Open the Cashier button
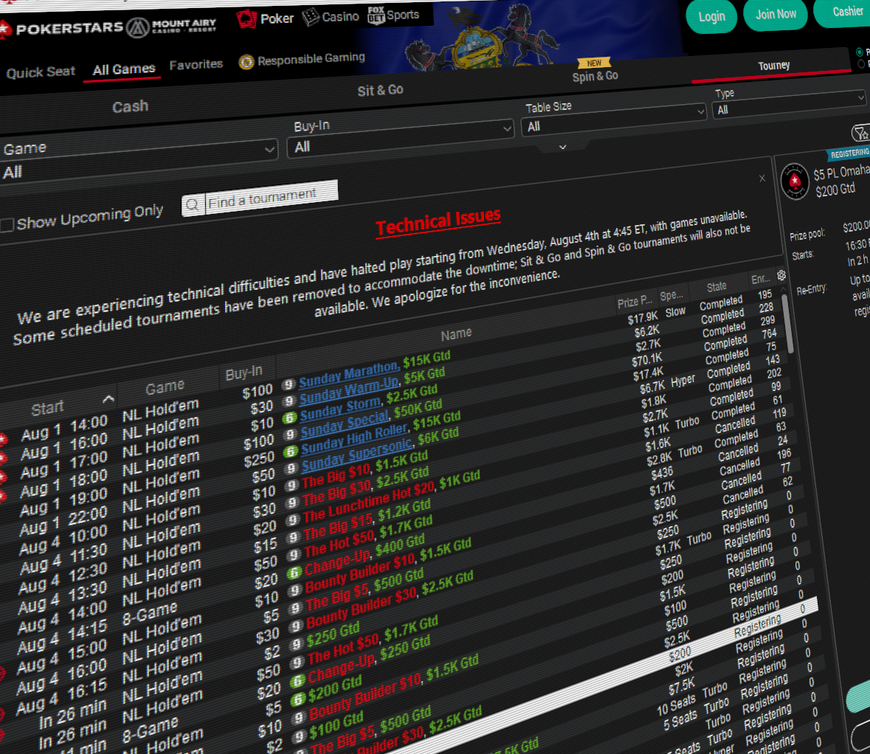The width and height of the screenshot is (870, 754). [x=844, y=11]
